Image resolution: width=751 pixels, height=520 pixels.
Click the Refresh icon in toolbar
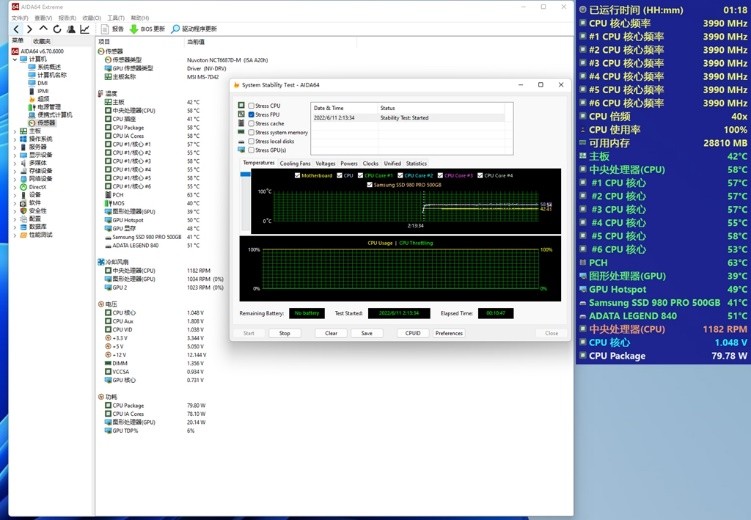click(56, 30)
